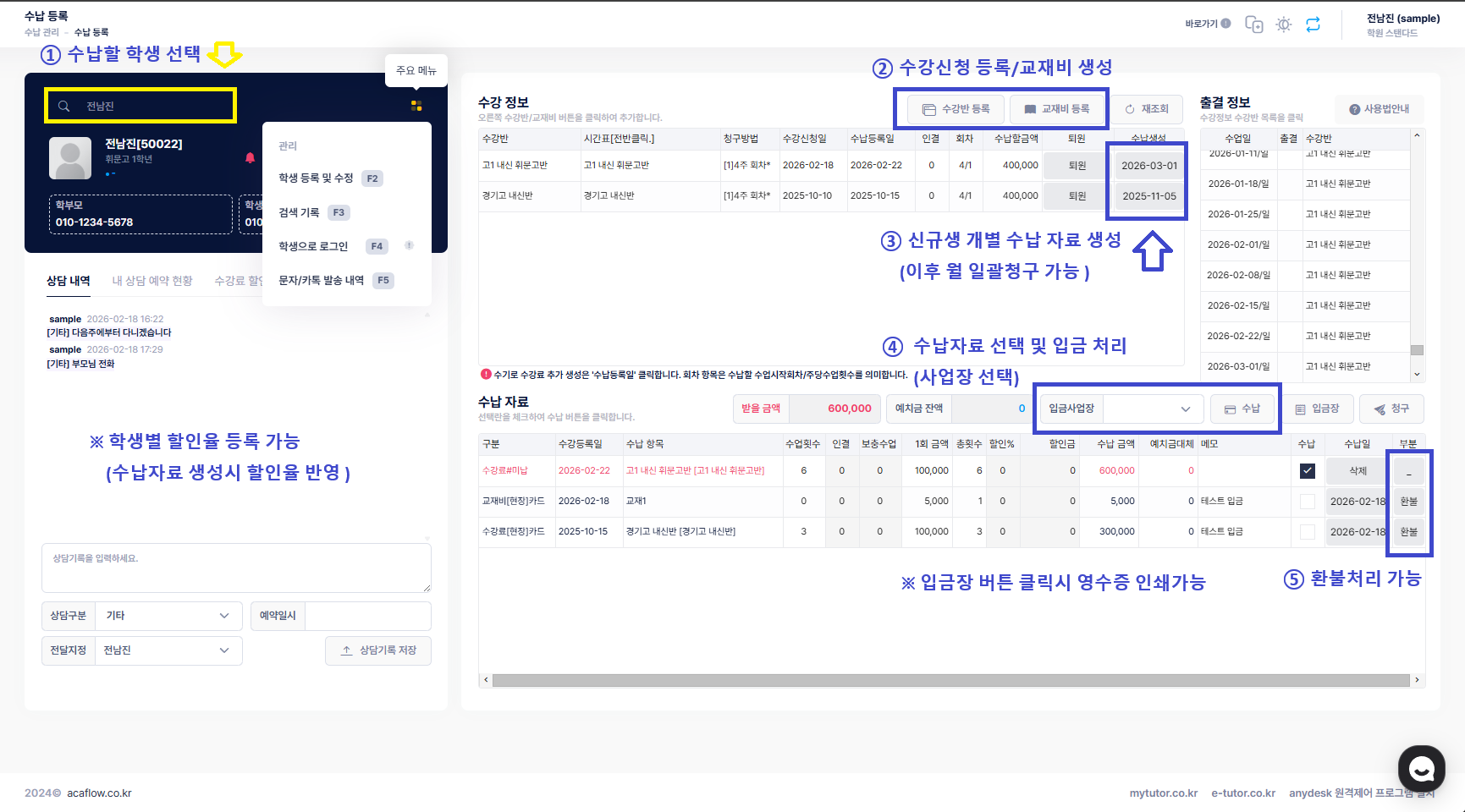1465x812 pixels.
Task: Open the 전달지정 dropdown showing 전남진
Action: point(168,650)
